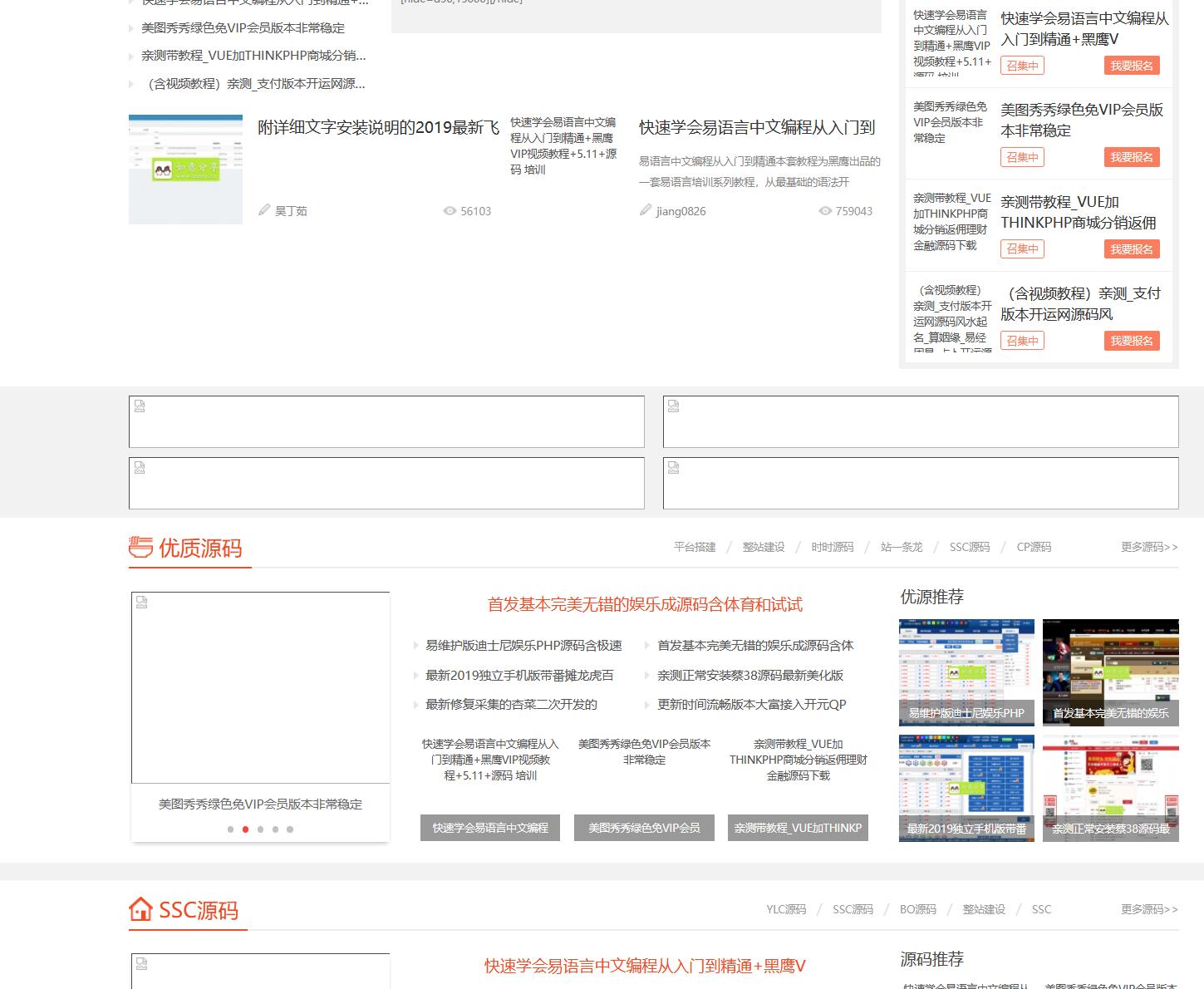Open list item 美图秀秀绿色免VIP会员版本非常稳定
The width and height of the screenshot is (1204, 989).
pyautogui.click(x=243, y=28)
